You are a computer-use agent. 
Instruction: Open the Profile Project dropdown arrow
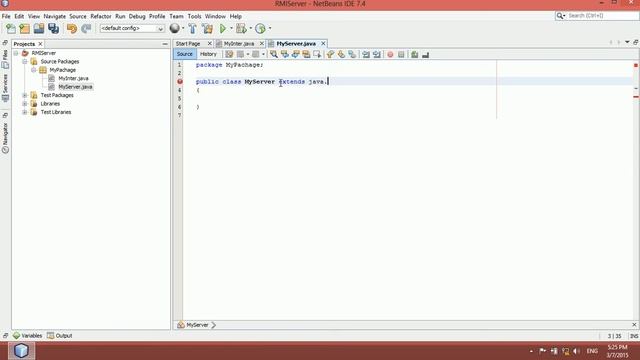pos(270,29)
